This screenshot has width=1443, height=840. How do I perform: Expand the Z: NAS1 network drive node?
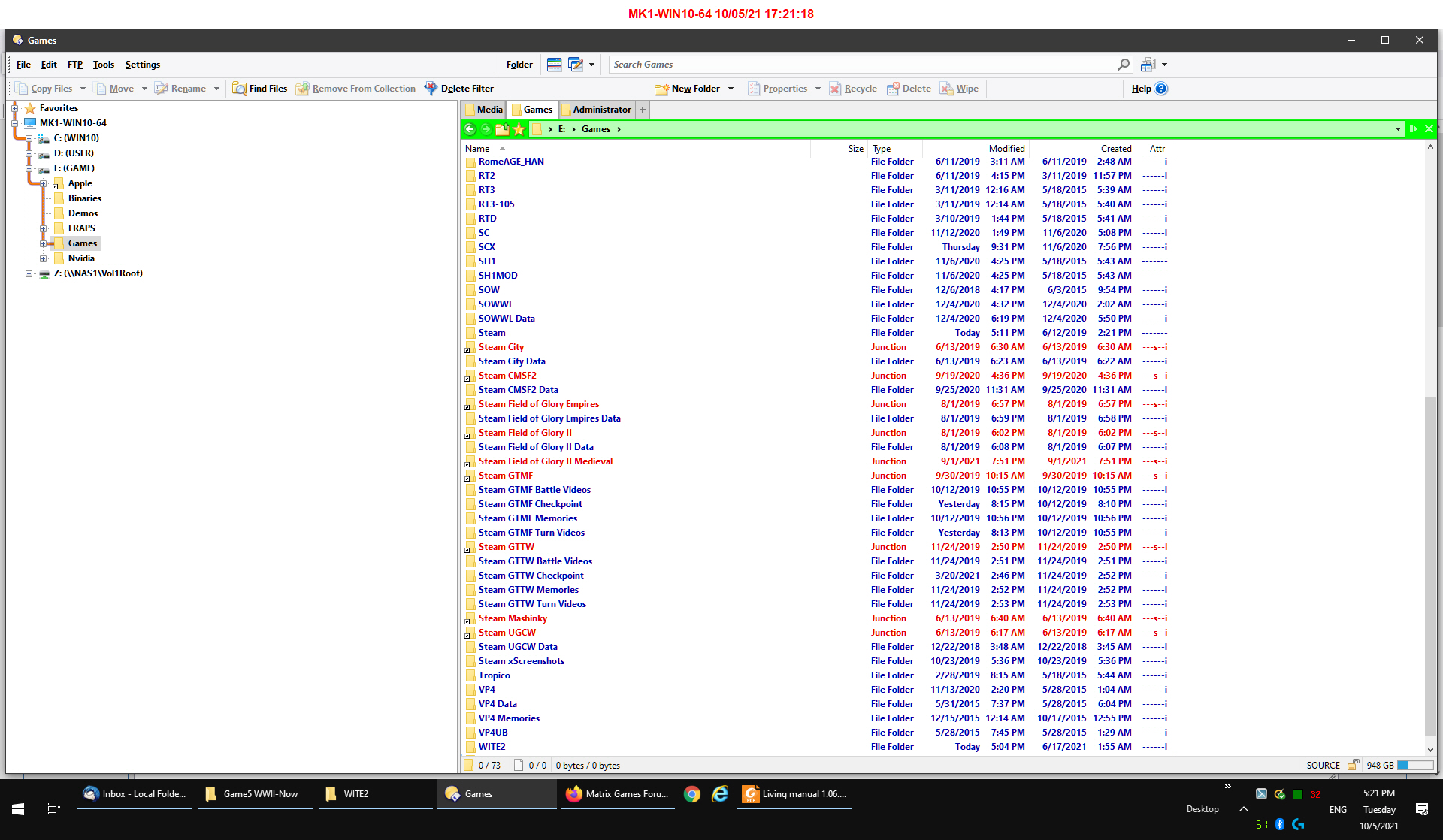pos(29,273)
